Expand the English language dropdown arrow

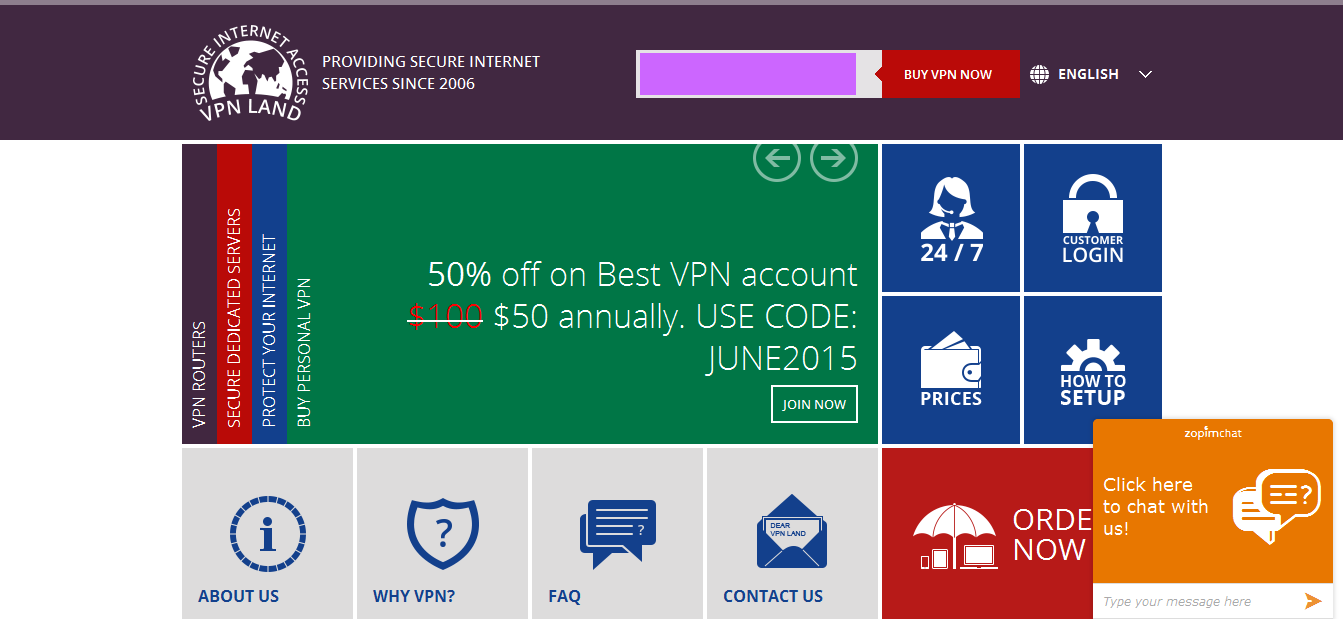pyautogui.click(x=1146, y=74)
